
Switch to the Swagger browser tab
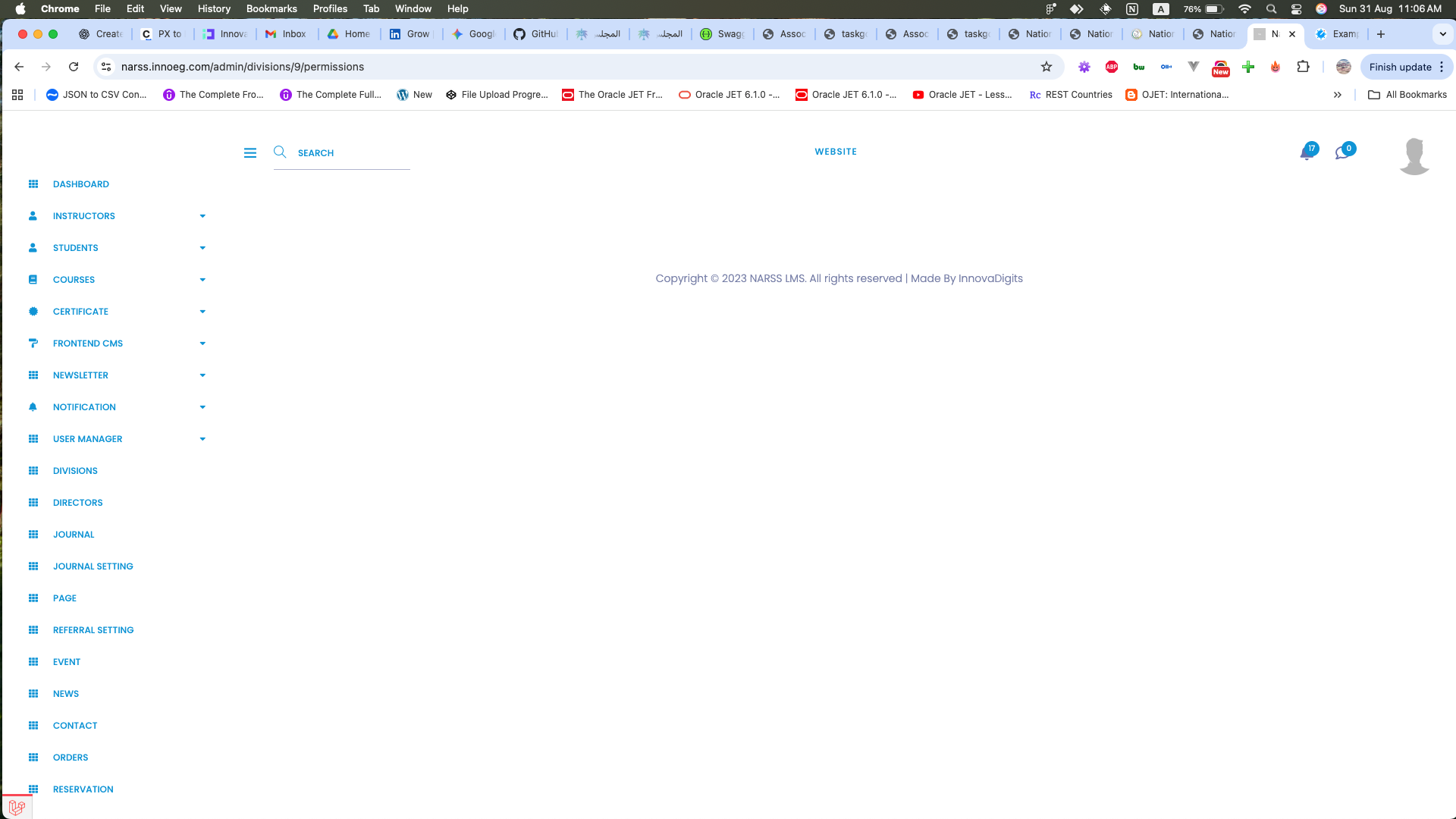click(x=723, y=34)
